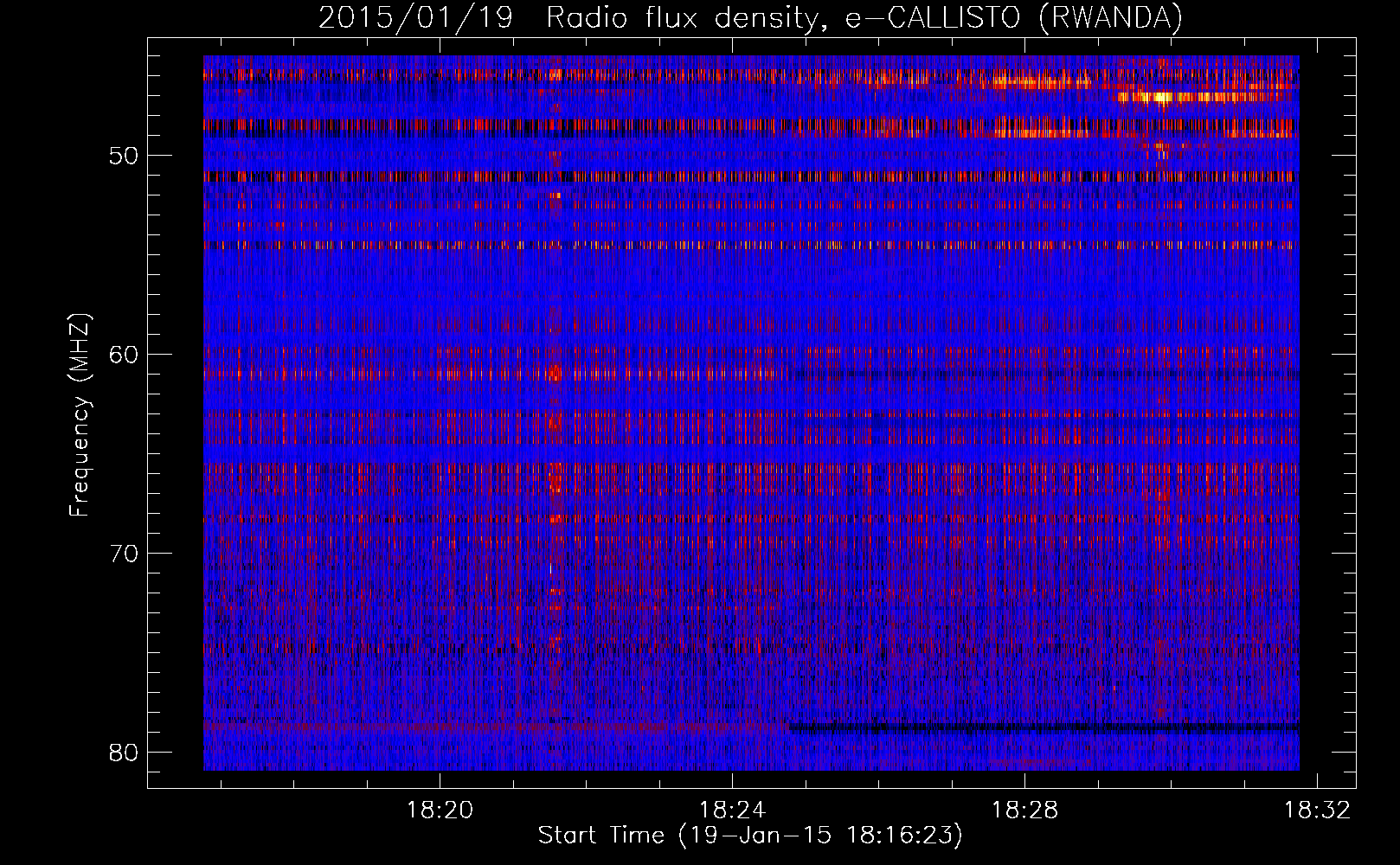The image size is (1400, 865).
Task: Click the 18:20 time axis label
Action: tap(440, 811)
